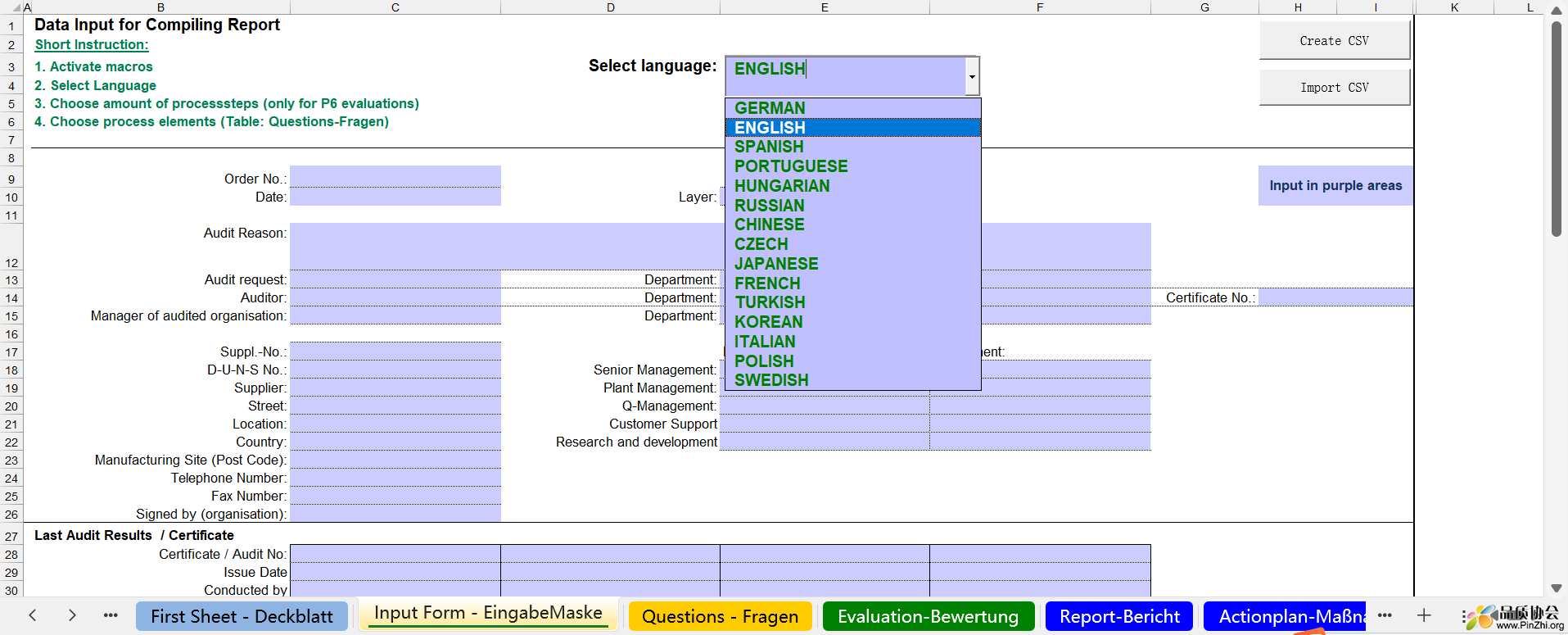Click the Telephone Number input cell

[x=395, y=478]
